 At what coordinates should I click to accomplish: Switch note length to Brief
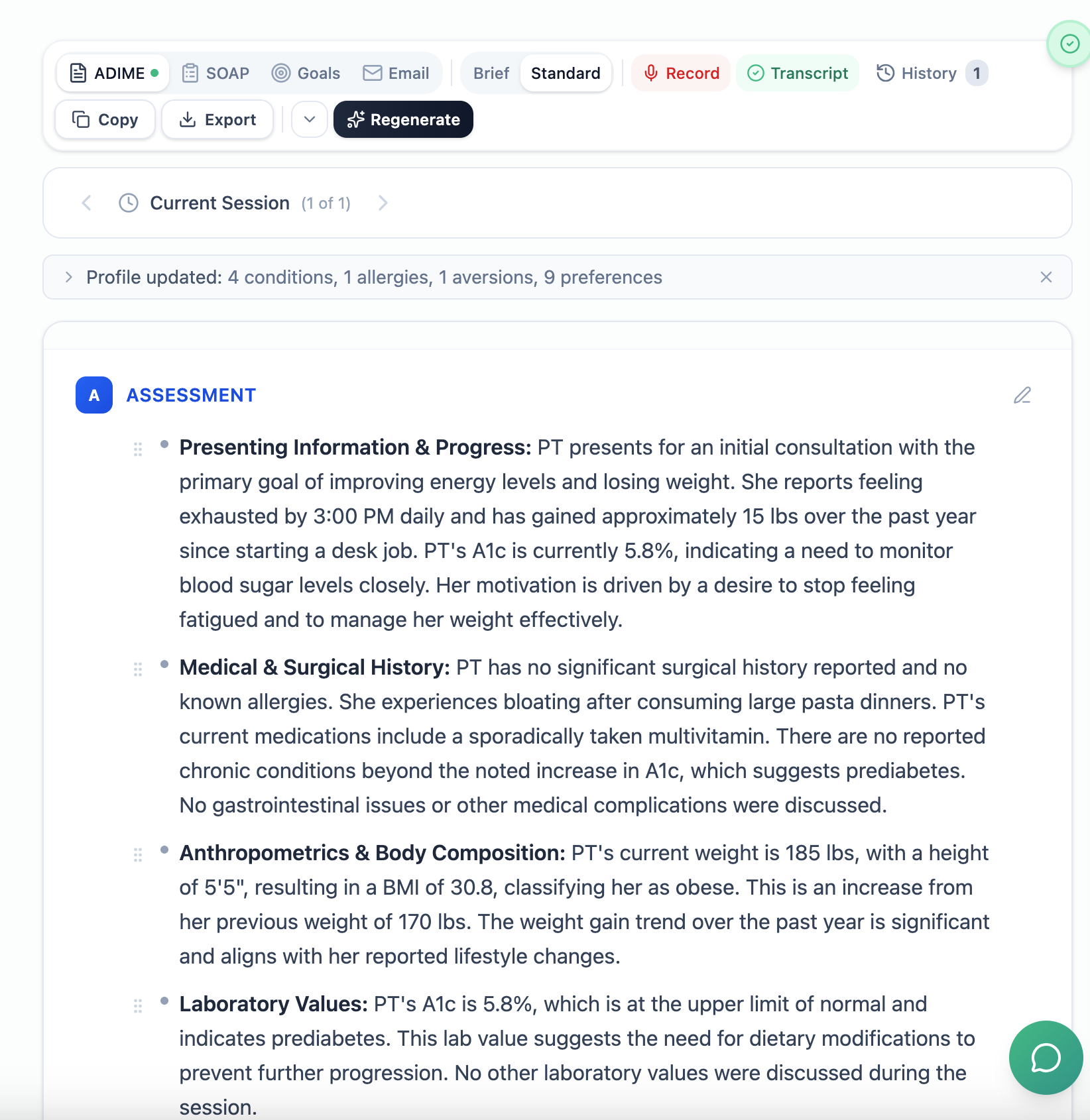491,73
